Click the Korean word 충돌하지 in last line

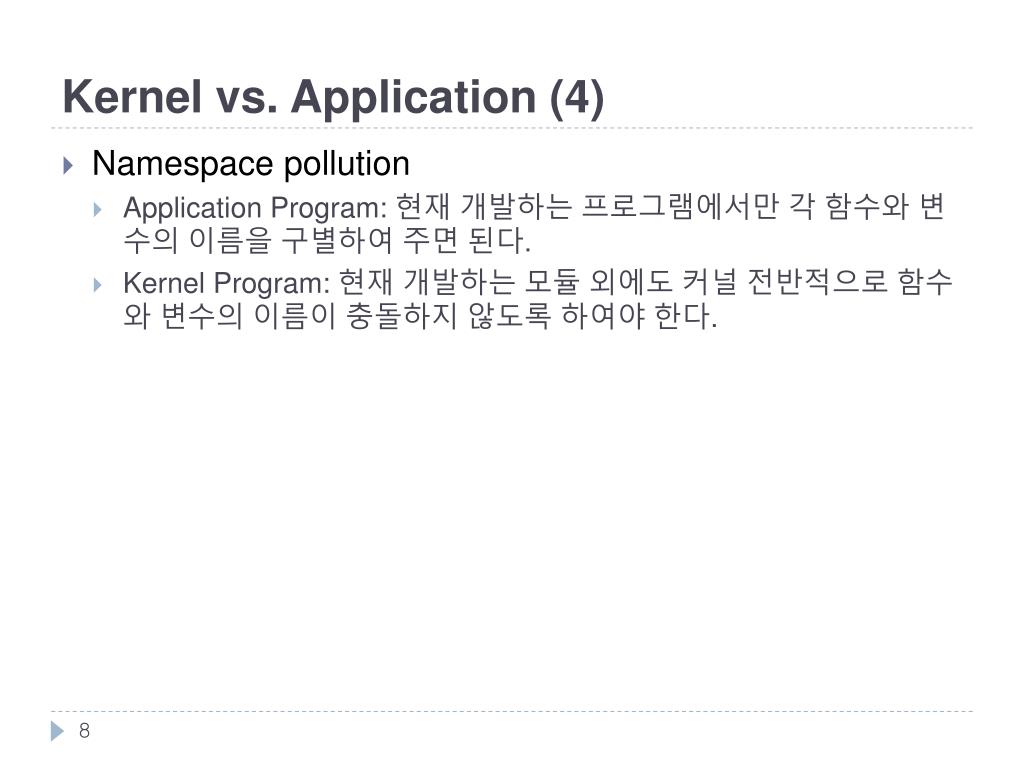point(401,315)
